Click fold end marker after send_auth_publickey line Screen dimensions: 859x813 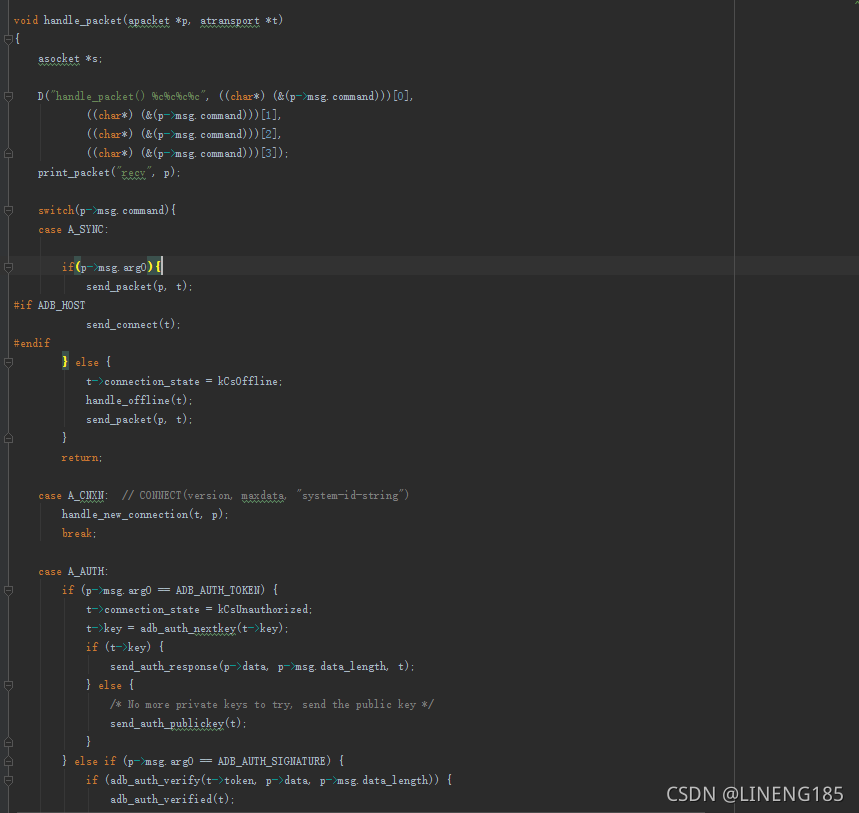point(8,742)
